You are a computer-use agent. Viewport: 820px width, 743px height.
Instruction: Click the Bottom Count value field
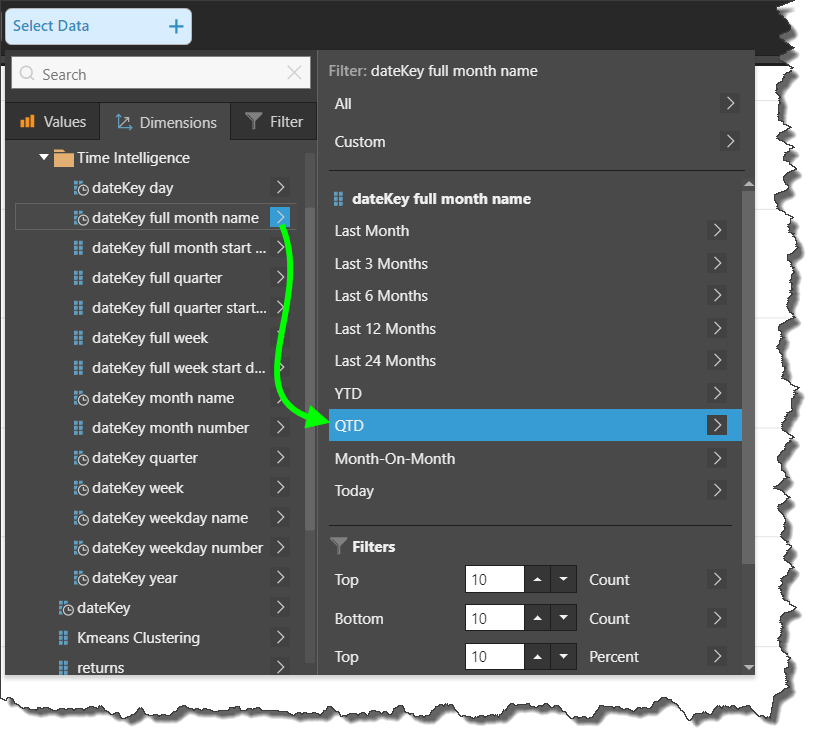click(x=495, y=618)
